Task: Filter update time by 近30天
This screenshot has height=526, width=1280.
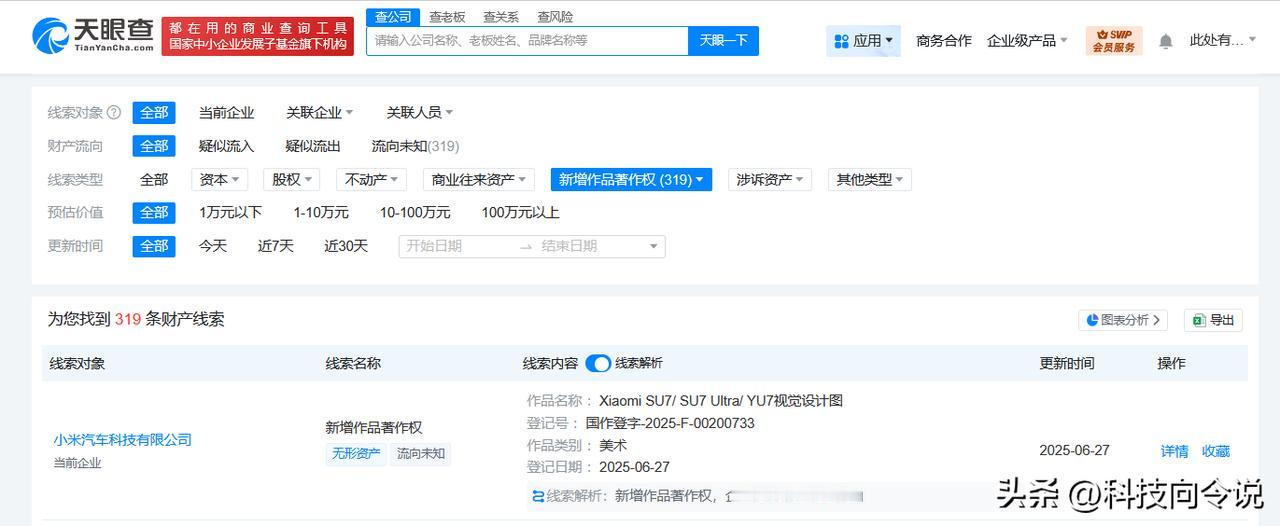Action: pyautogui.click(x=346, y=246)
